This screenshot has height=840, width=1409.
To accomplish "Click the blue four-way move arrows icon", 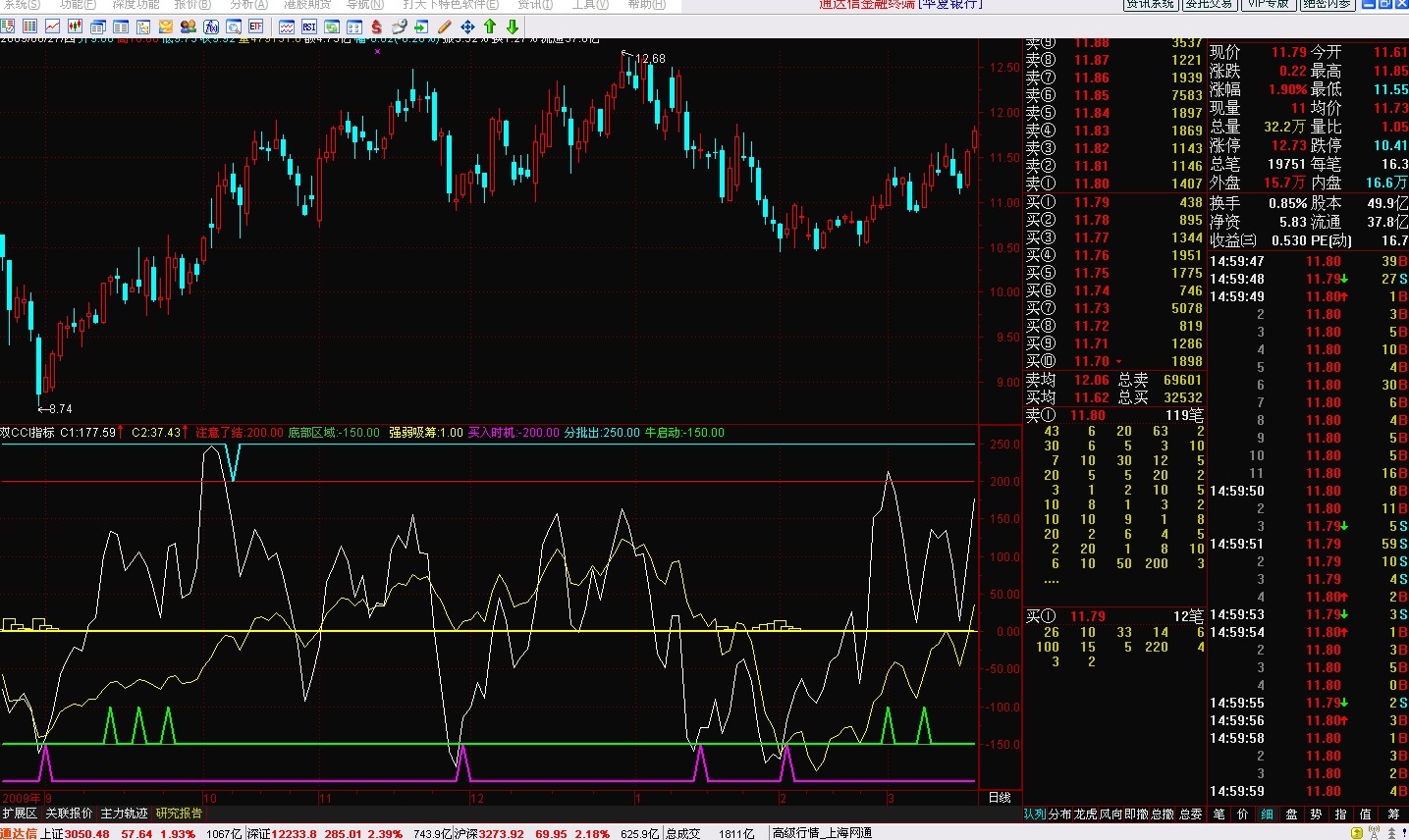I will click(x=467, y=26).
